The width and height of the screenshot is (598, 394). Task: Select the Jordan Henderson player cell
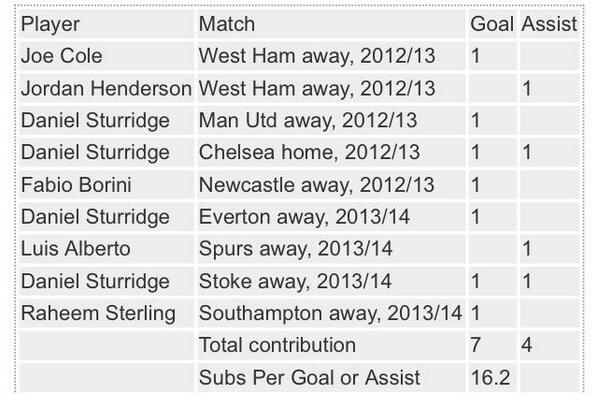point(106,88)
